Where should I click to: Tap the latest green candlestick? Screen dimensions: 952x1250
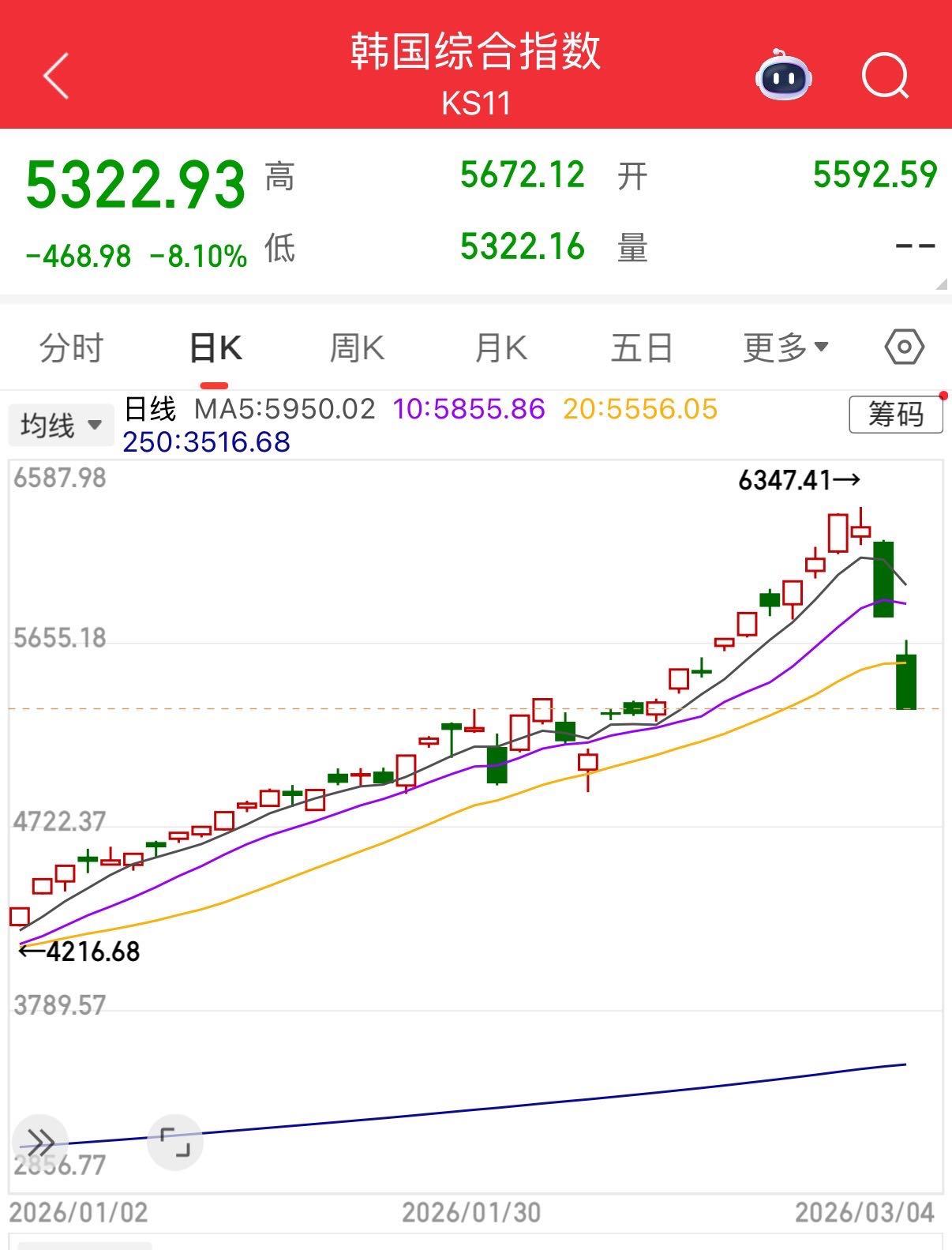906,681
